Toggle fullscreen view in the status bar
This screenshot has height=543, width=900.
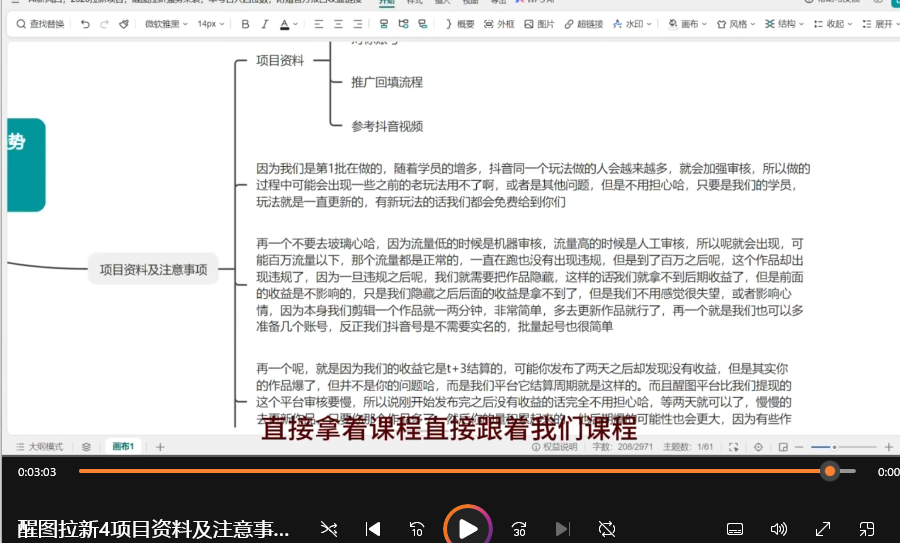point(734,447)
